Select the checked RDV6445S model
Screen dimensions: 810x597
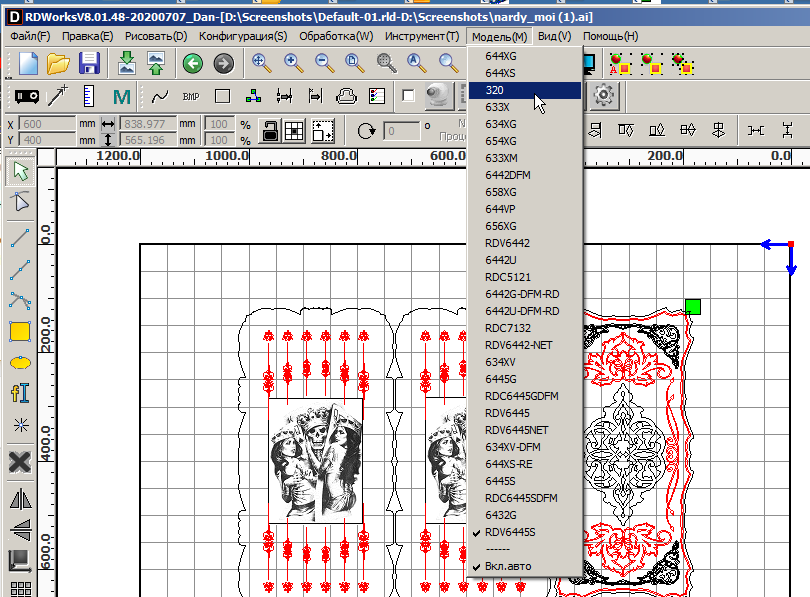[x=510, y=532]
